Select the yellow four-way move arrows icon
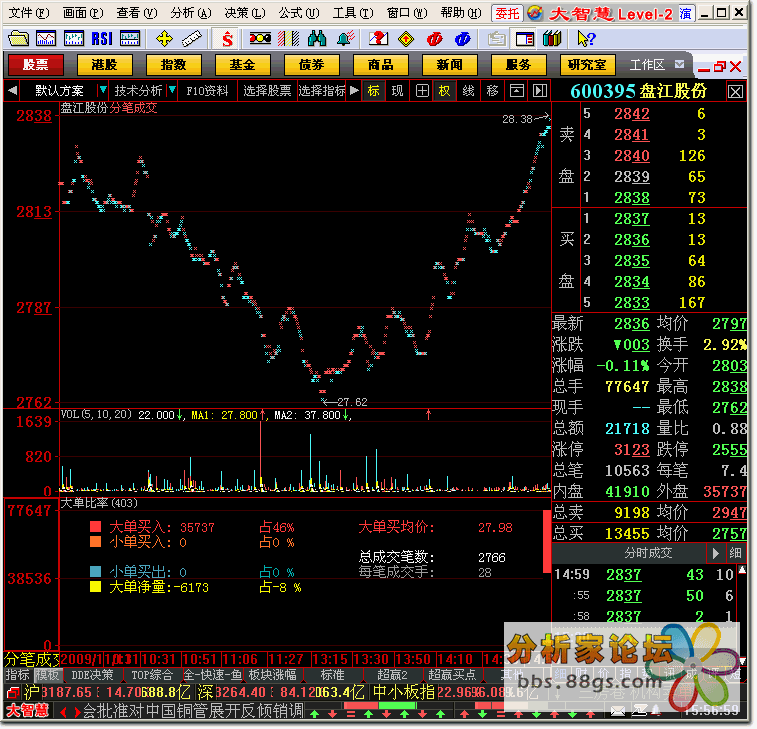The height and width of the screenshot is (729, 757). [164, 39]
